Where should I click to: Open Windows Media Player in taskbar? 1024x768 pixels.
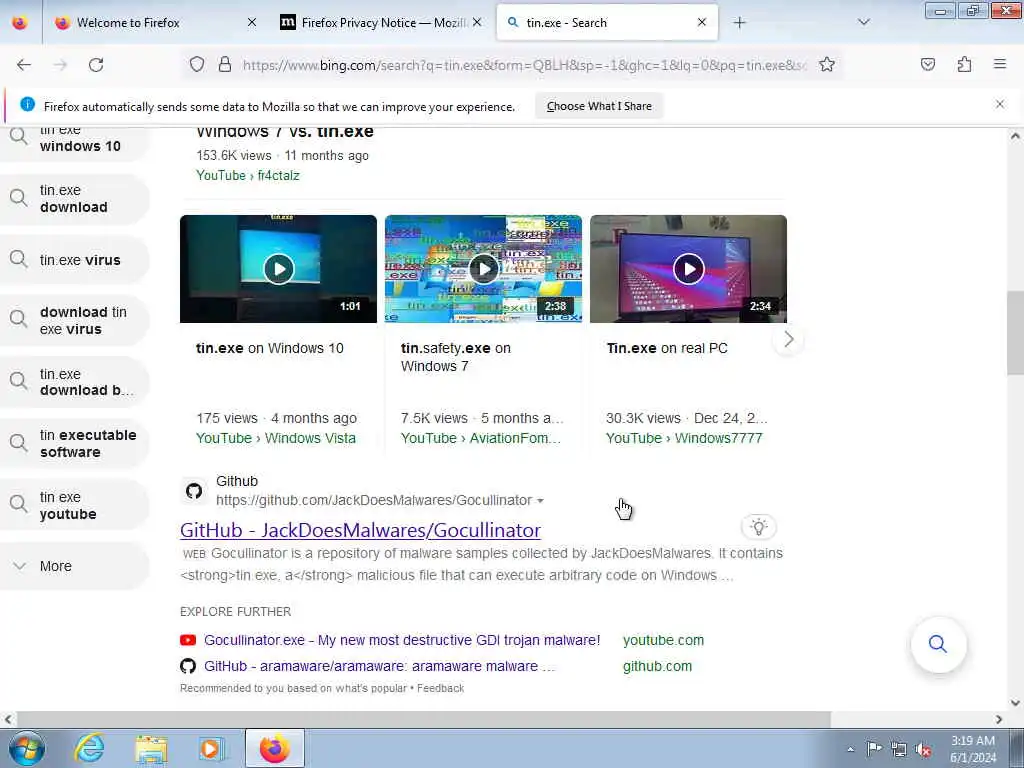tap(212, 748)
